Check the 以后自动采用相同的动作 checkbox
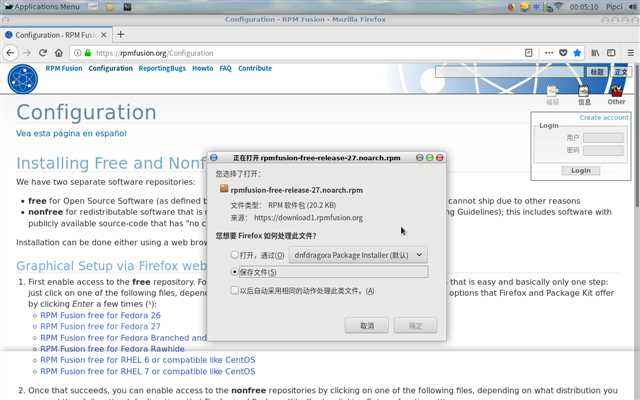 pos(234,290)
